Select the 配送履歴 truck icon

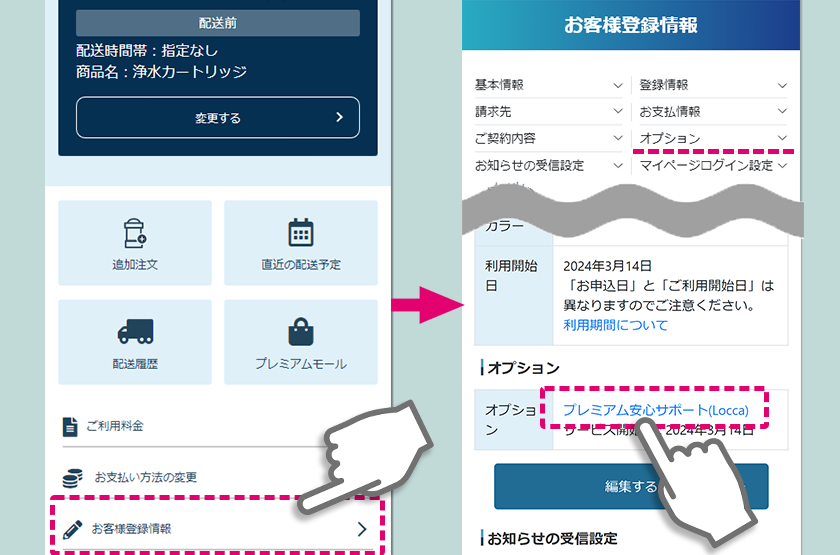click(135, 331)
